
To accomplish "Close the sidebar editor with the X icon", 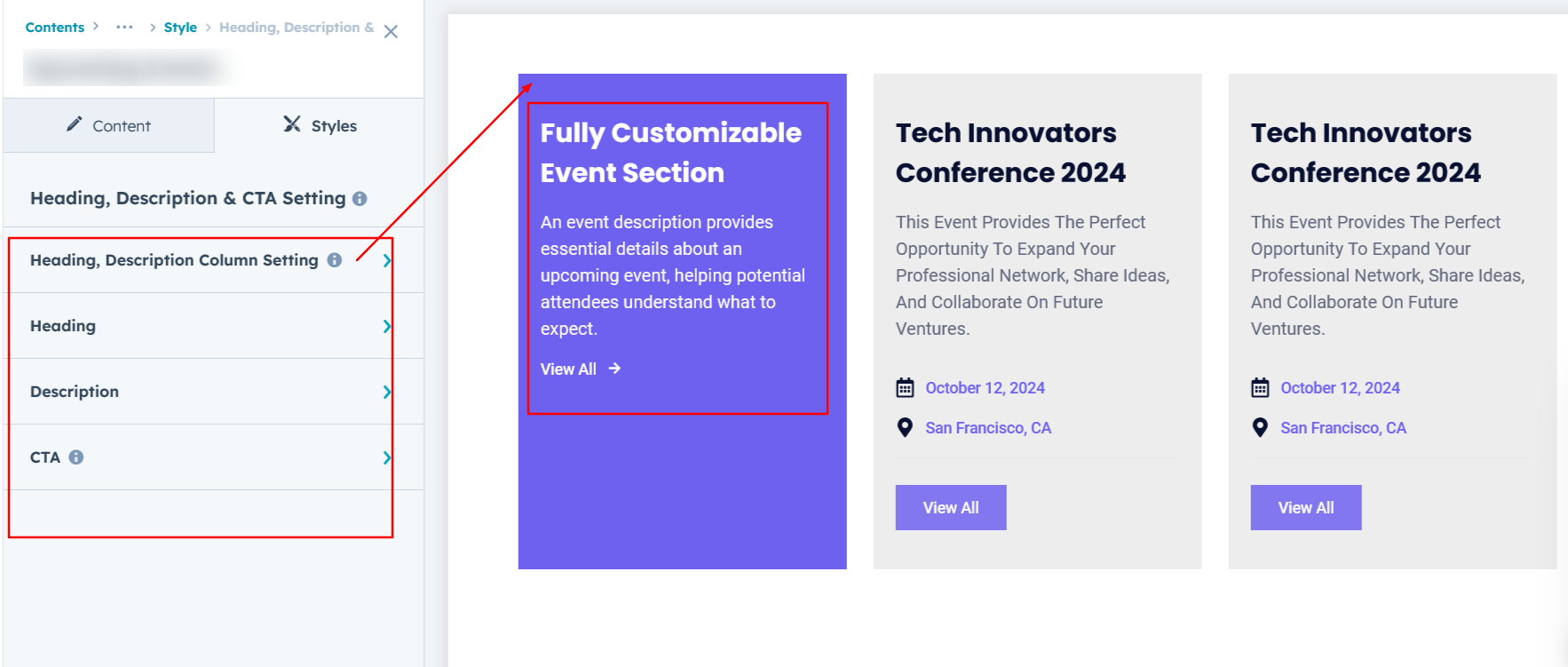I will 391,31.
